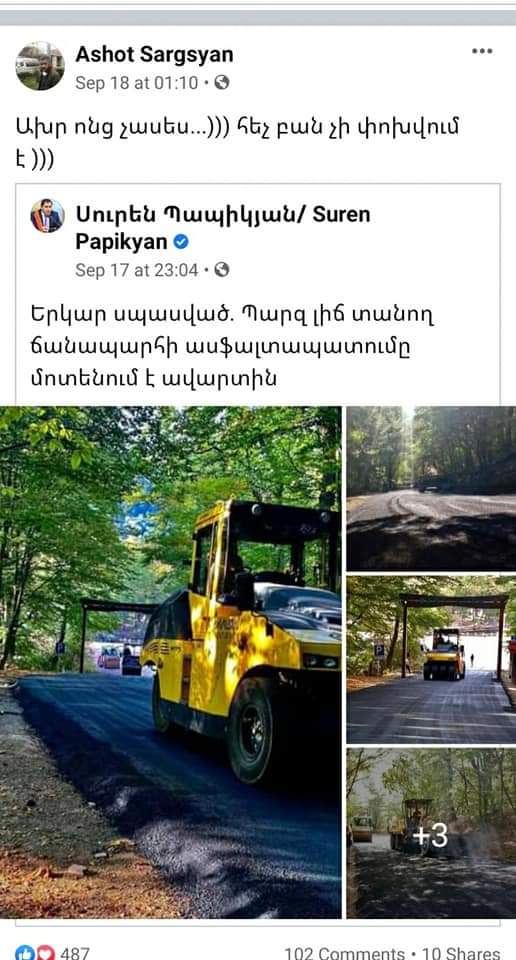Click the heart reaction icon
516x960 pixels.
(x=45, y=953)
